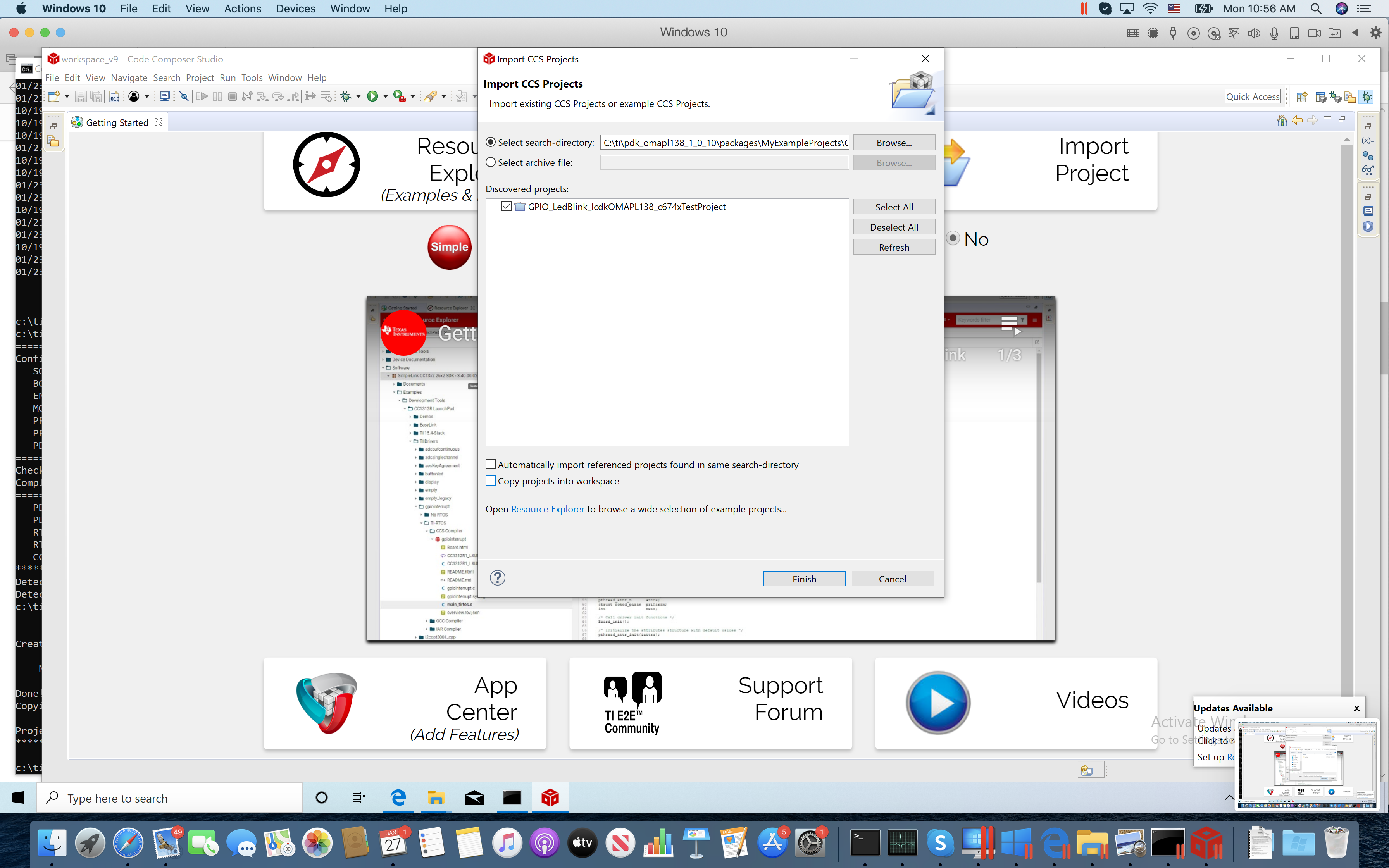Viewport: 1389px width, 868px height.
Task: Open Code Composer Studio from the taskbar
Action: pos(550,797)
